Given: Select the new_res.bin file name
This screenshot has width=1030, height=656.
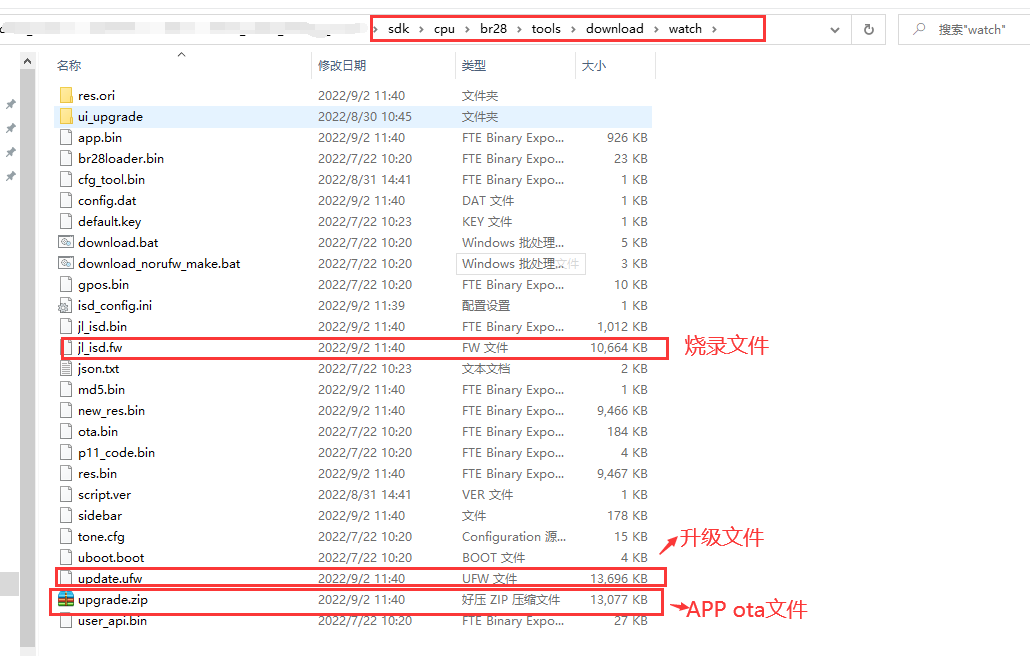Looking at the screenshot, I should click(x=111, y=410).
